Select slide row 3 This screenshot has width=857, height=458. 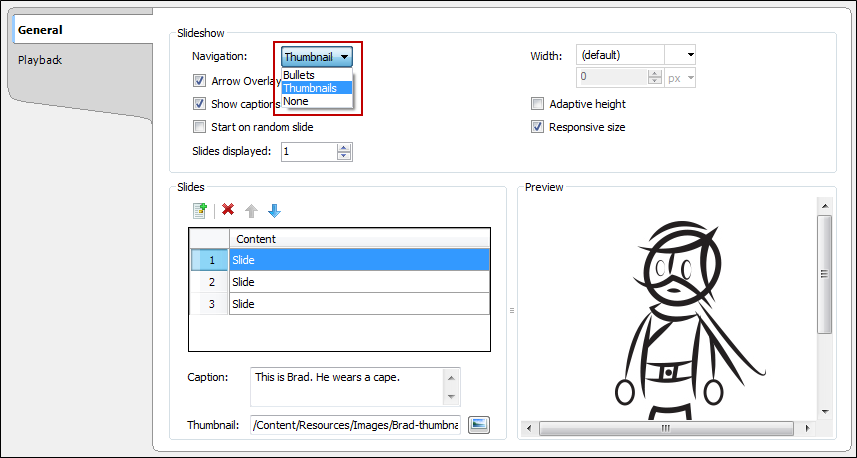[339, 304]
